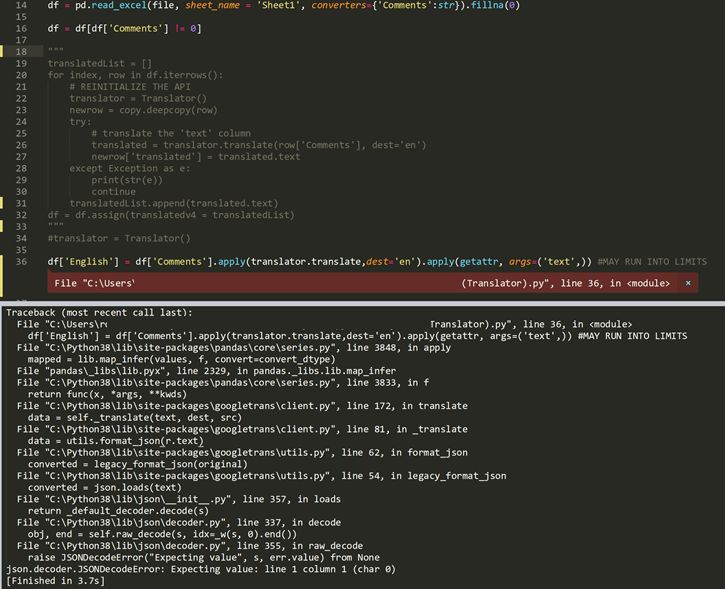Click getattr in editor line 36
This screenshot has width=725, height=589.
(x=479, y=262)
